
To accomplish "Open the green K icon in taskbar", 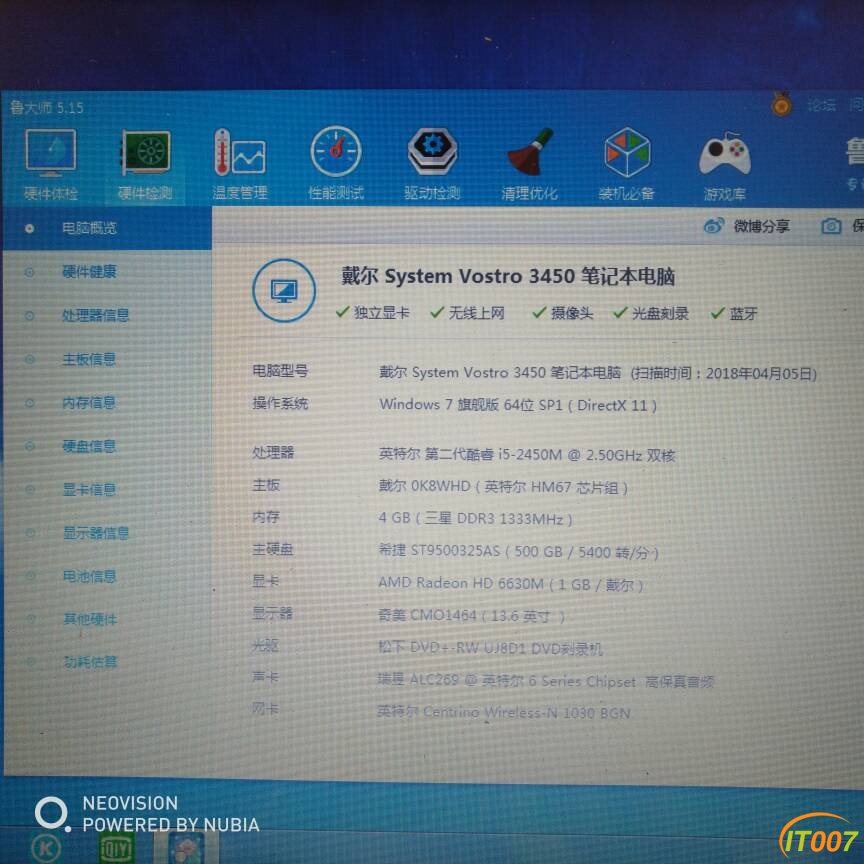I will (x=46, y=849).
